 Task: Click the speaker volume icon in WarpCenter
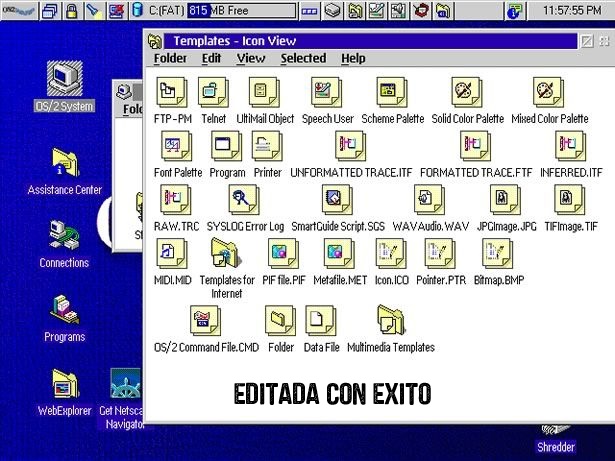tap(398, 11)
